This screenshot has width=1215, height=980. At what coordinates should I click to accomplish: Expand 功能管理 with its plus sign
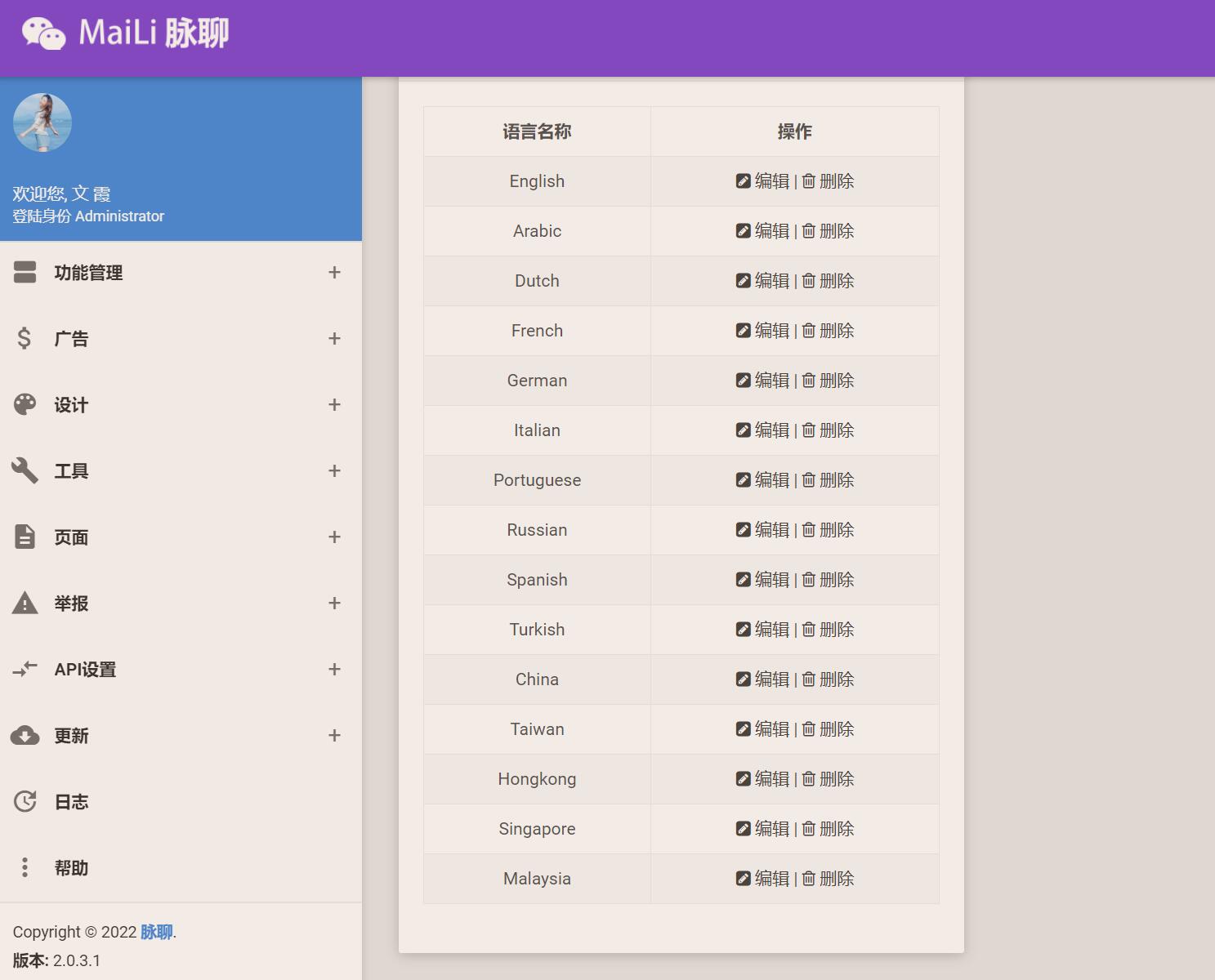(334, 273)
